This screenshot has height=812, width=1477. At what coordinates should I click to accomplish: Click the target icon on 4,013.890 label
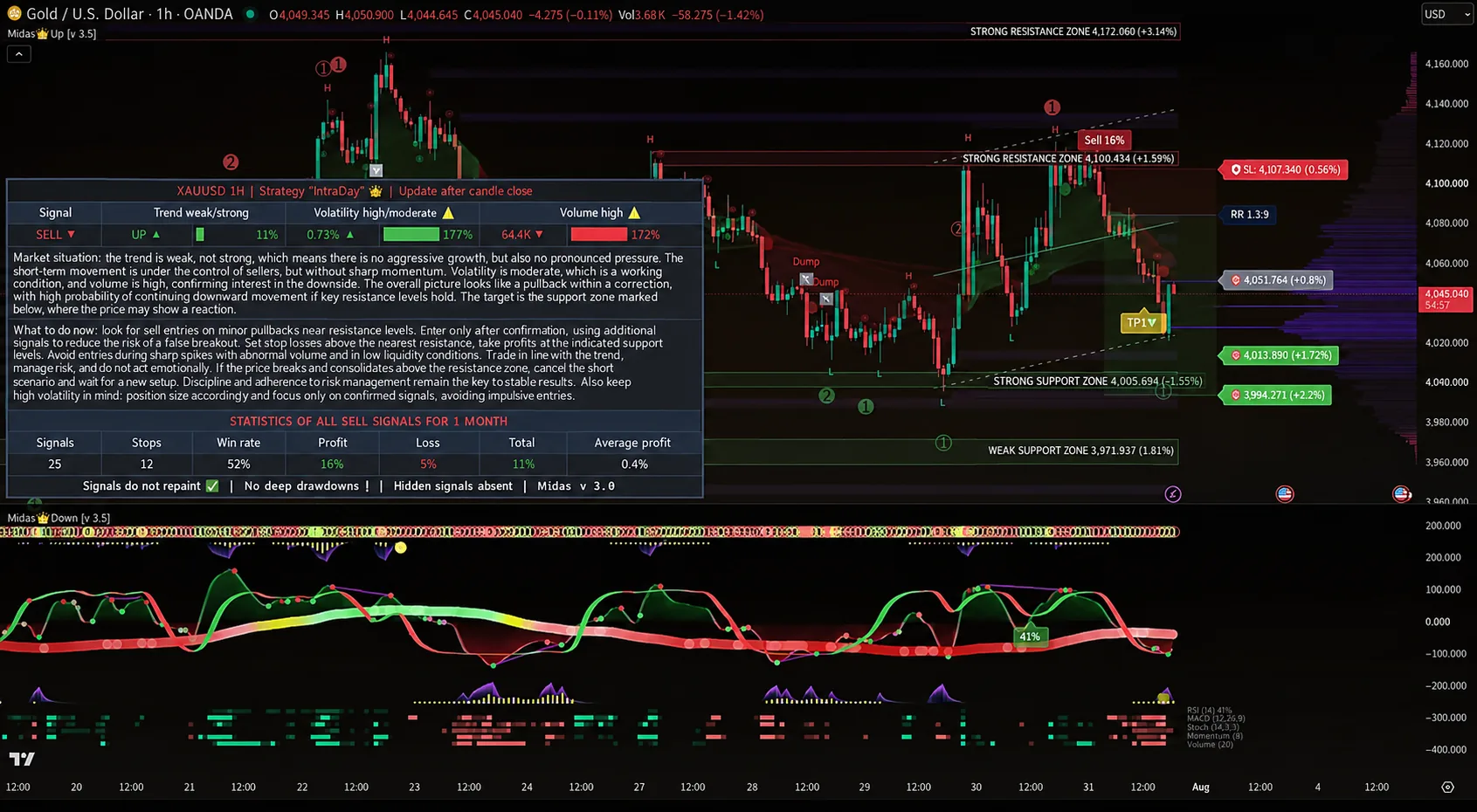click(x=1236, y=355)
